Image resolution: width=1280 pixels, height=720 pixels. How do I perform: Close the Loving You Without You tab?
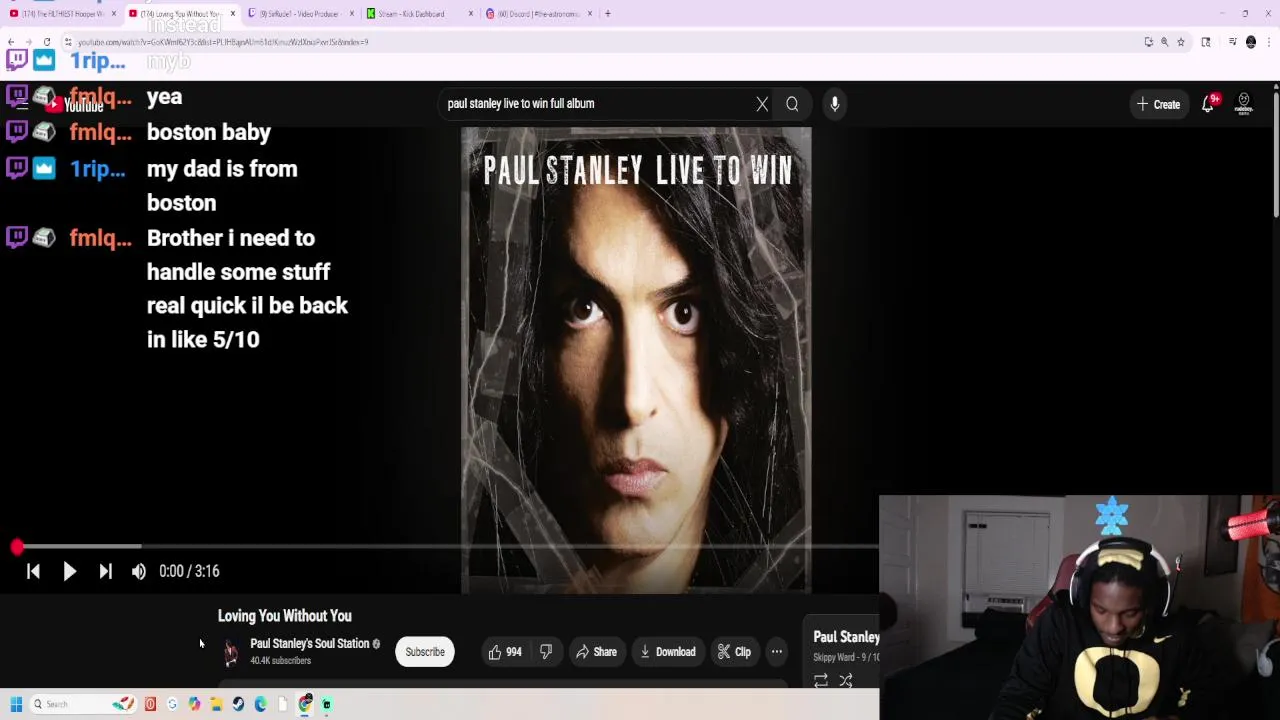point(233,14)
